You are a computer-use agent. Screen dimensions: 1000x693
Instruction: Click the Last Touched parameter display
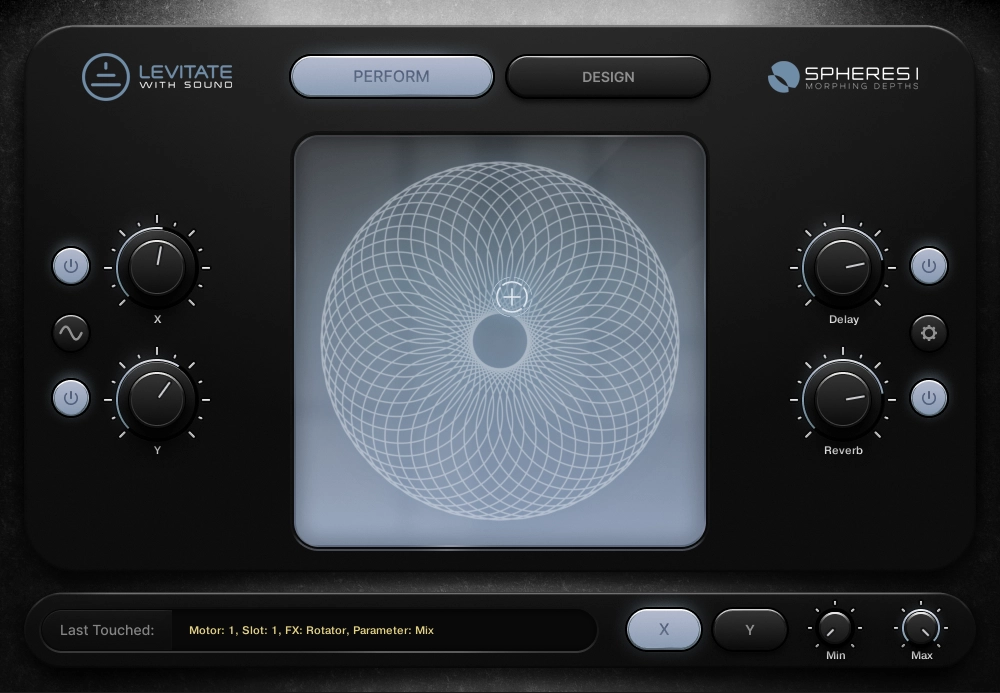pyautogui.click(x=390, y=630)
